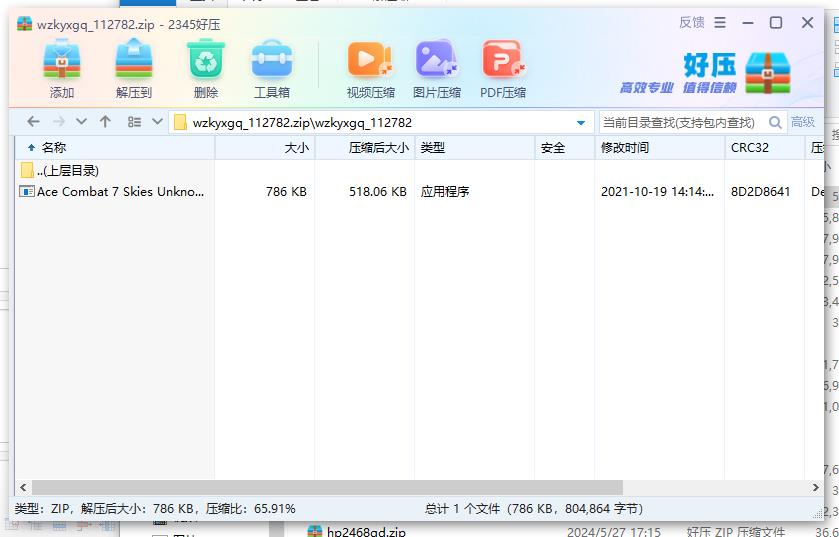Maximize the 2345好压 window
839x537 pixels.
coord(776,22)
